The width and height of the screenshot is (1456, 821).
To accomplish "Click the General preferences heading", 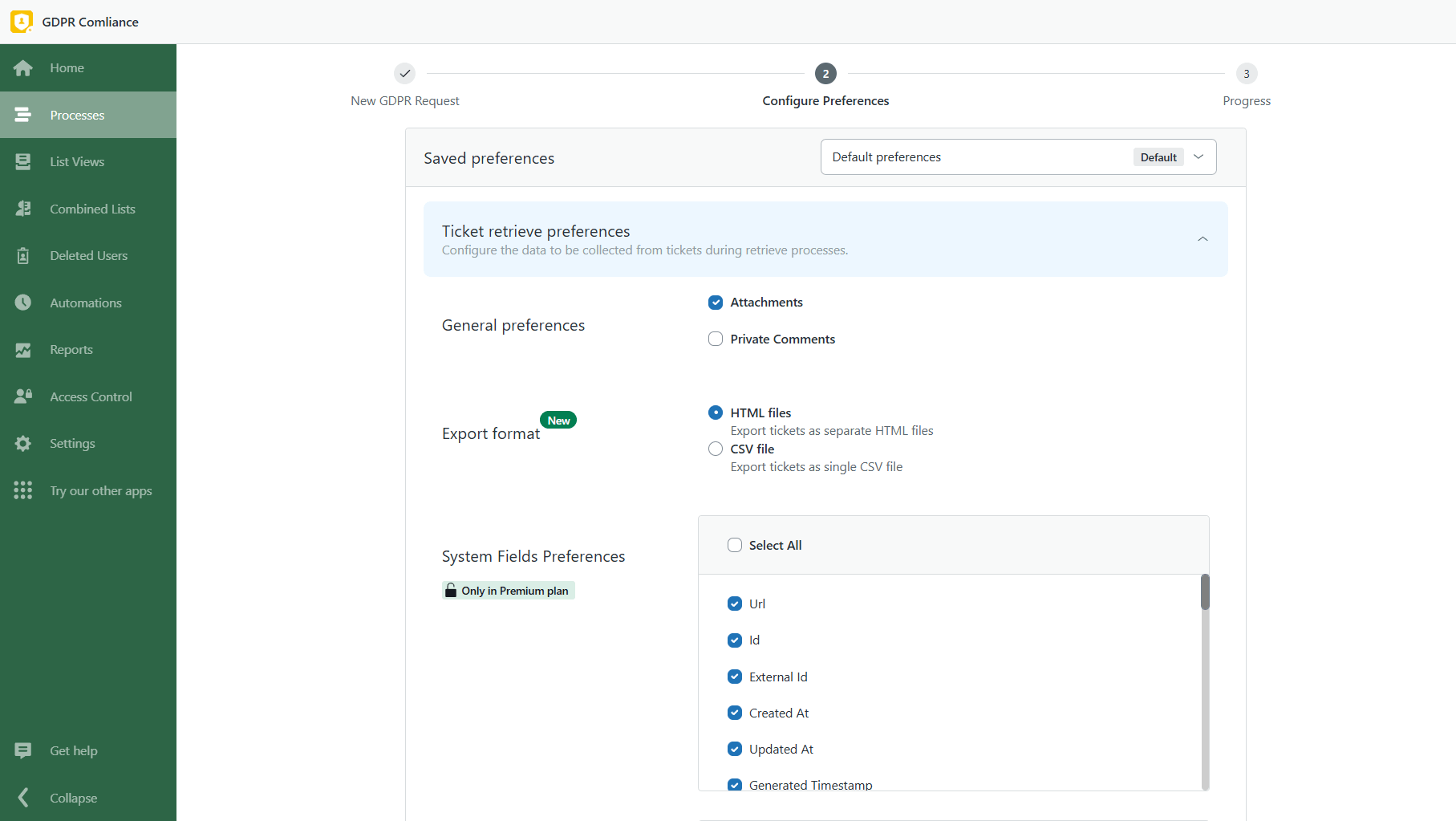I will pos(513,325).
